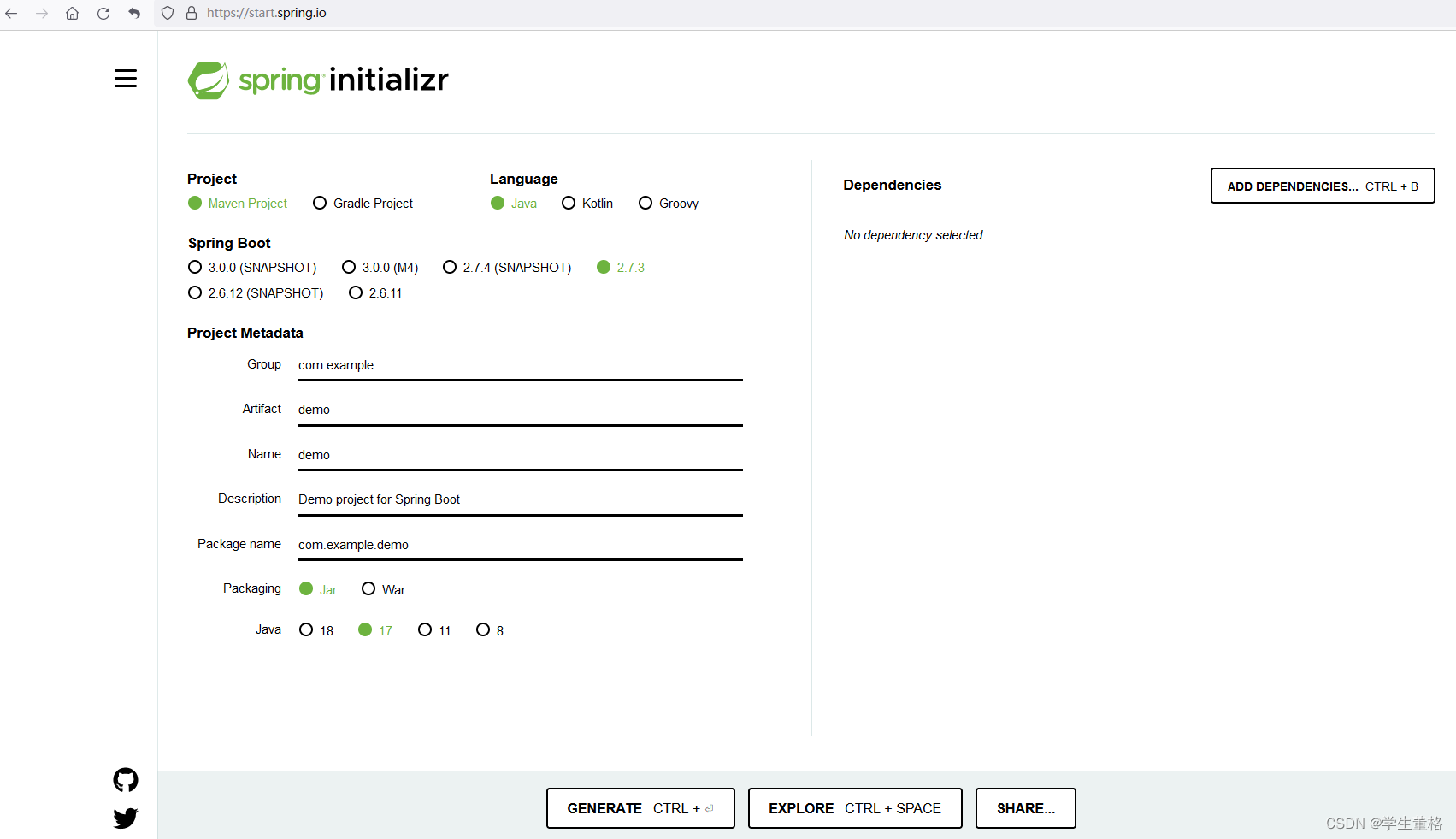Click the Spring Initializr leaf logo

[209, 80]
